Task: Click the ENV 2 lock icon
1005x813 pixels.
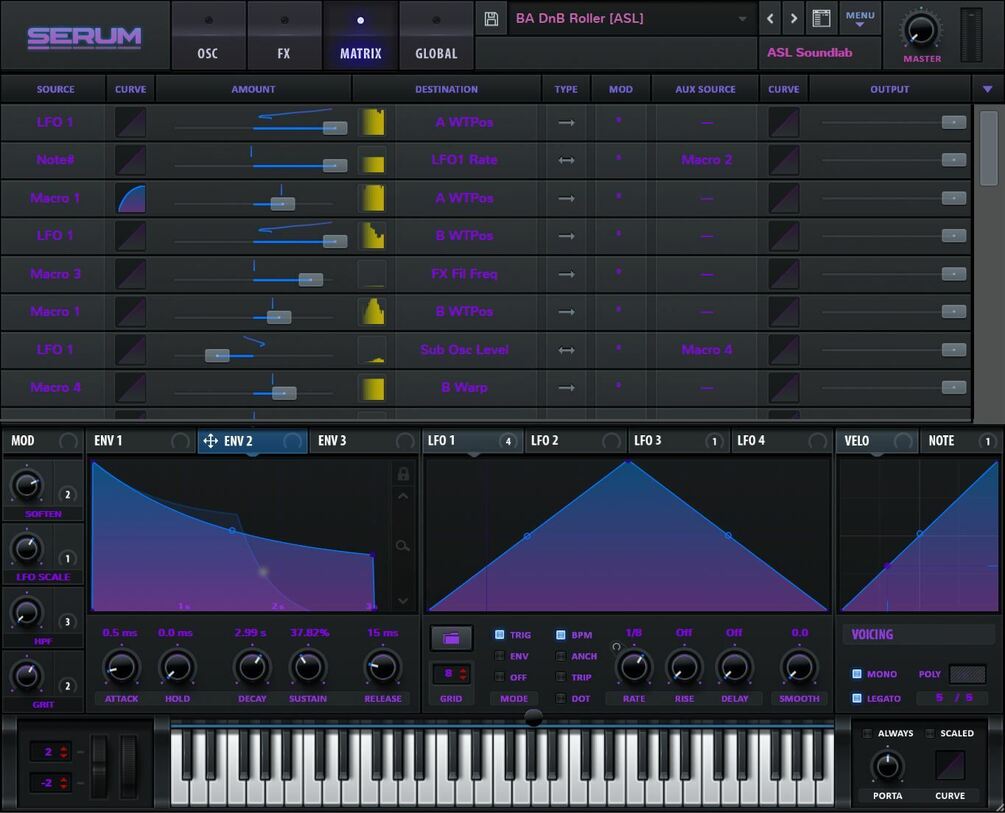Action: [403, 474]
